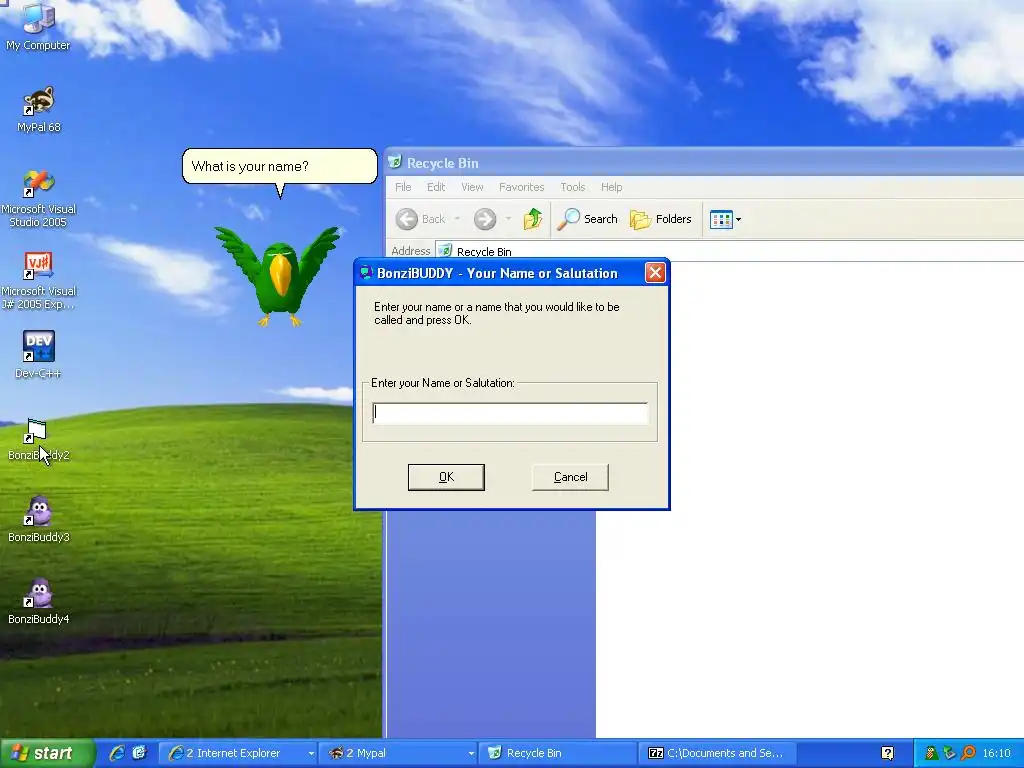Launch MyPal 68 desktop shortcut
This screenshot has width=1024, height=768.
(38, 108)
